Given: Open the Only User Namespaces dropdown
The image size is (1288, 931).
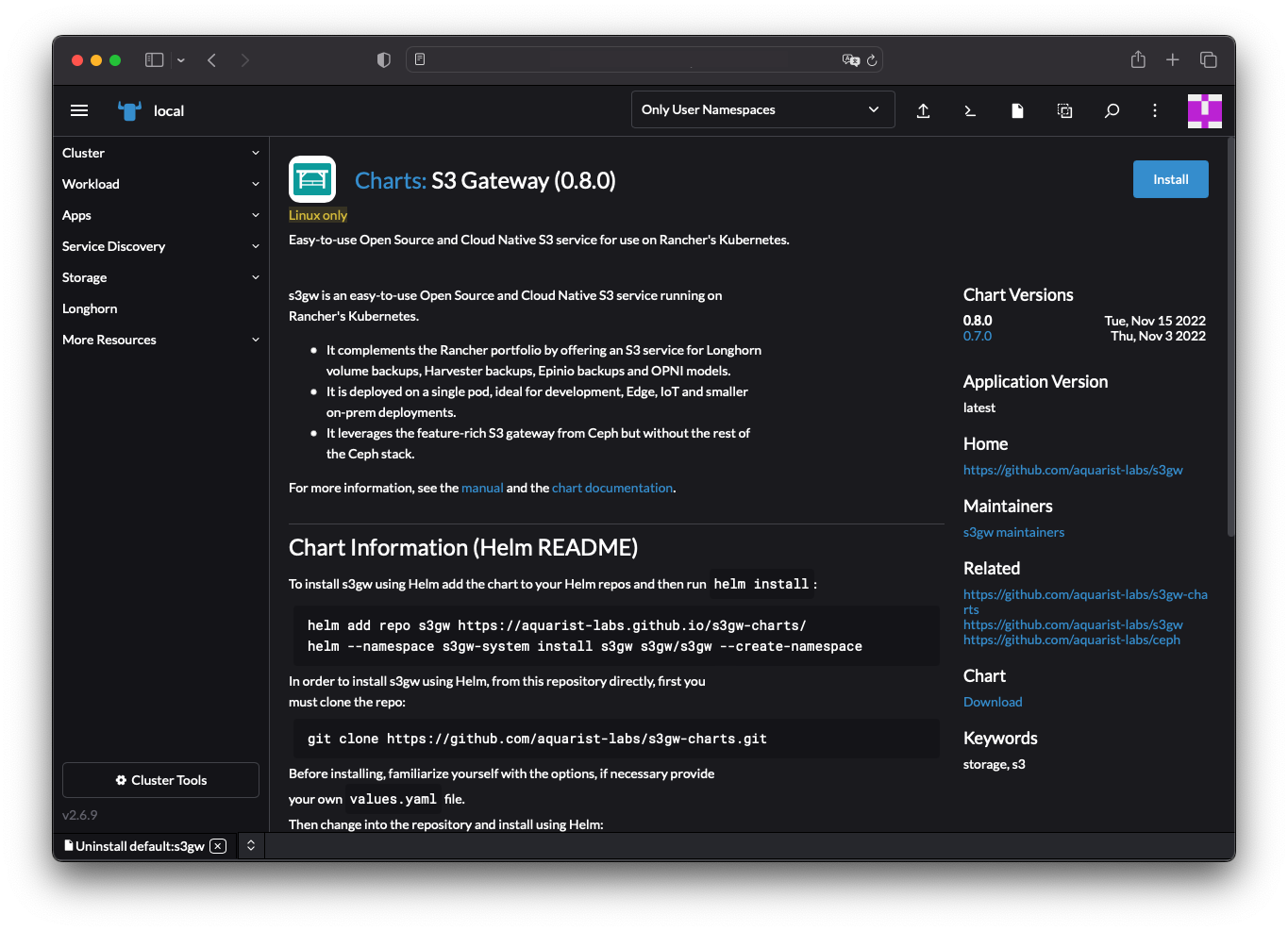Looking at the screenshot, I should click(x=761, y=109).
